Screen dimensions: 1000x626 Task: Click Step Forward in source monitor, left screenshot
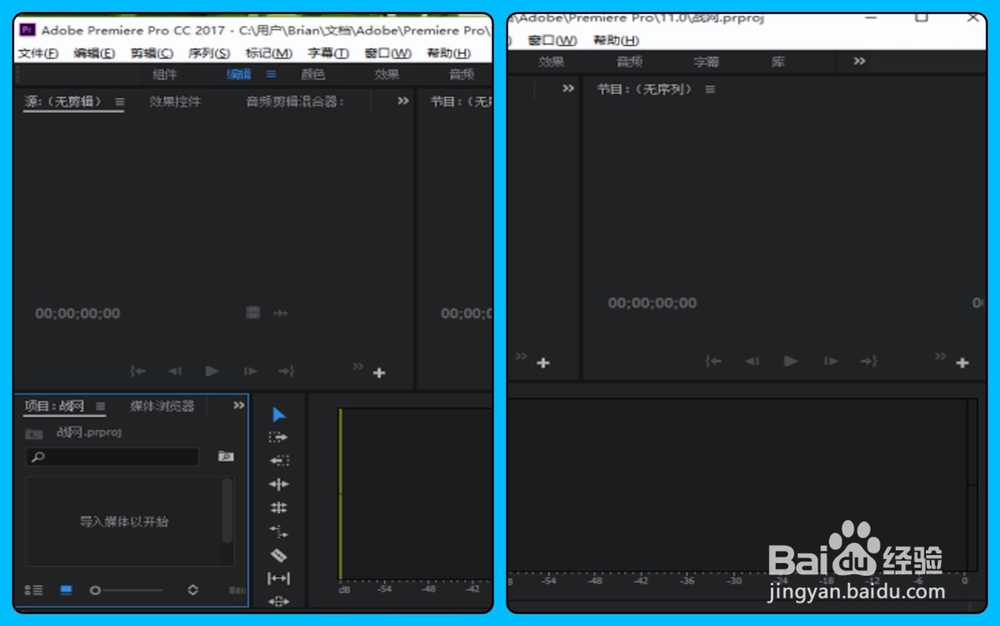[x=250, y=371]
